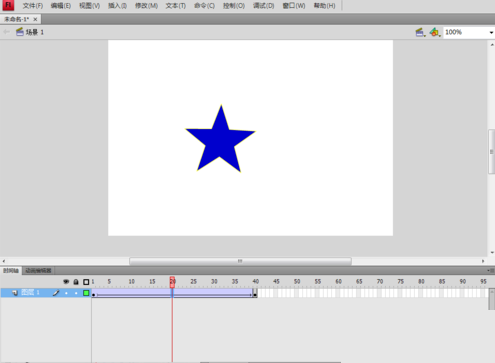Open the 视图(V) menu

89,6
